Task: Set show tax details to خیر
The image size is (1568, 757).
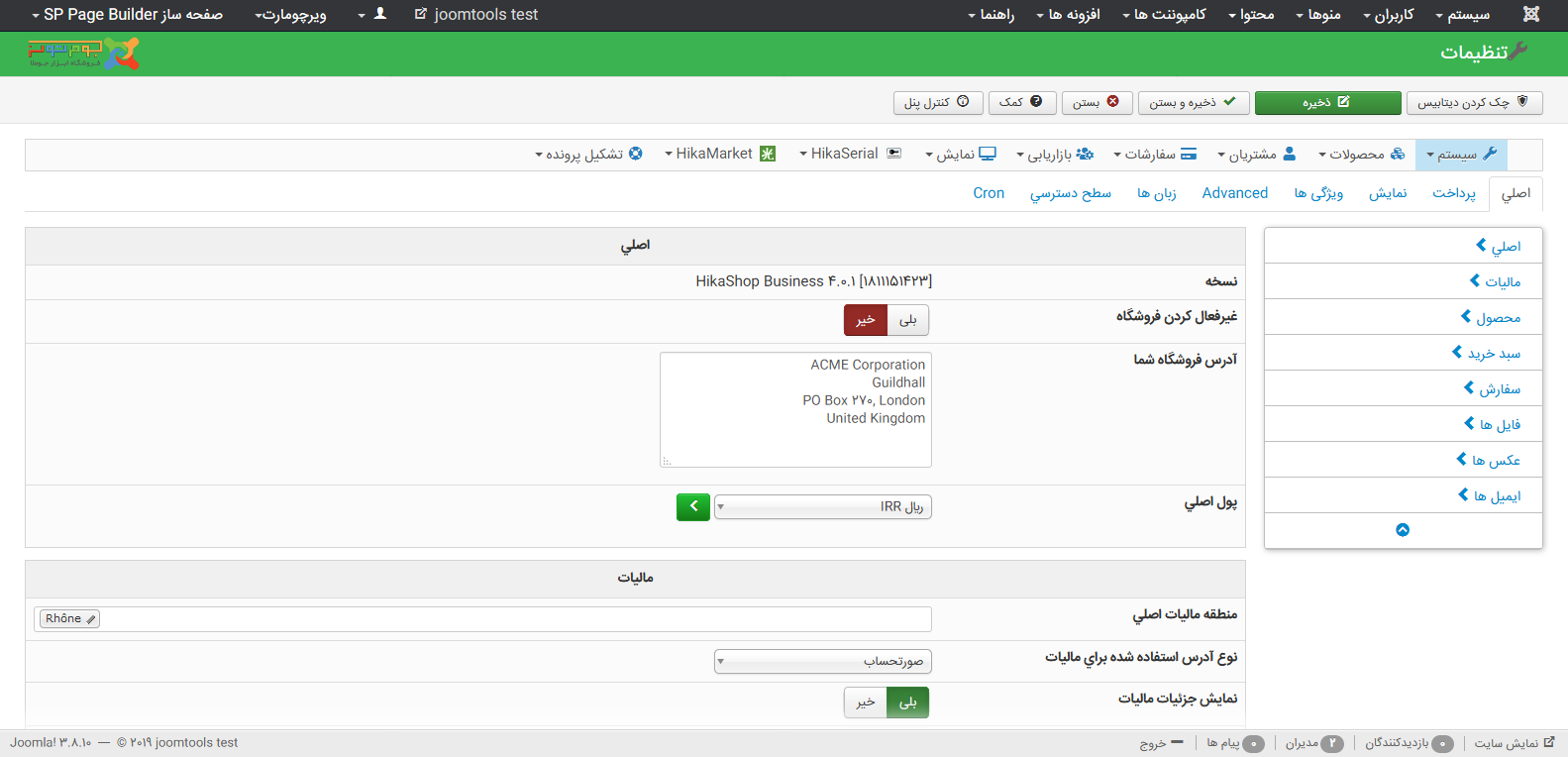Action: coord(866,703)
